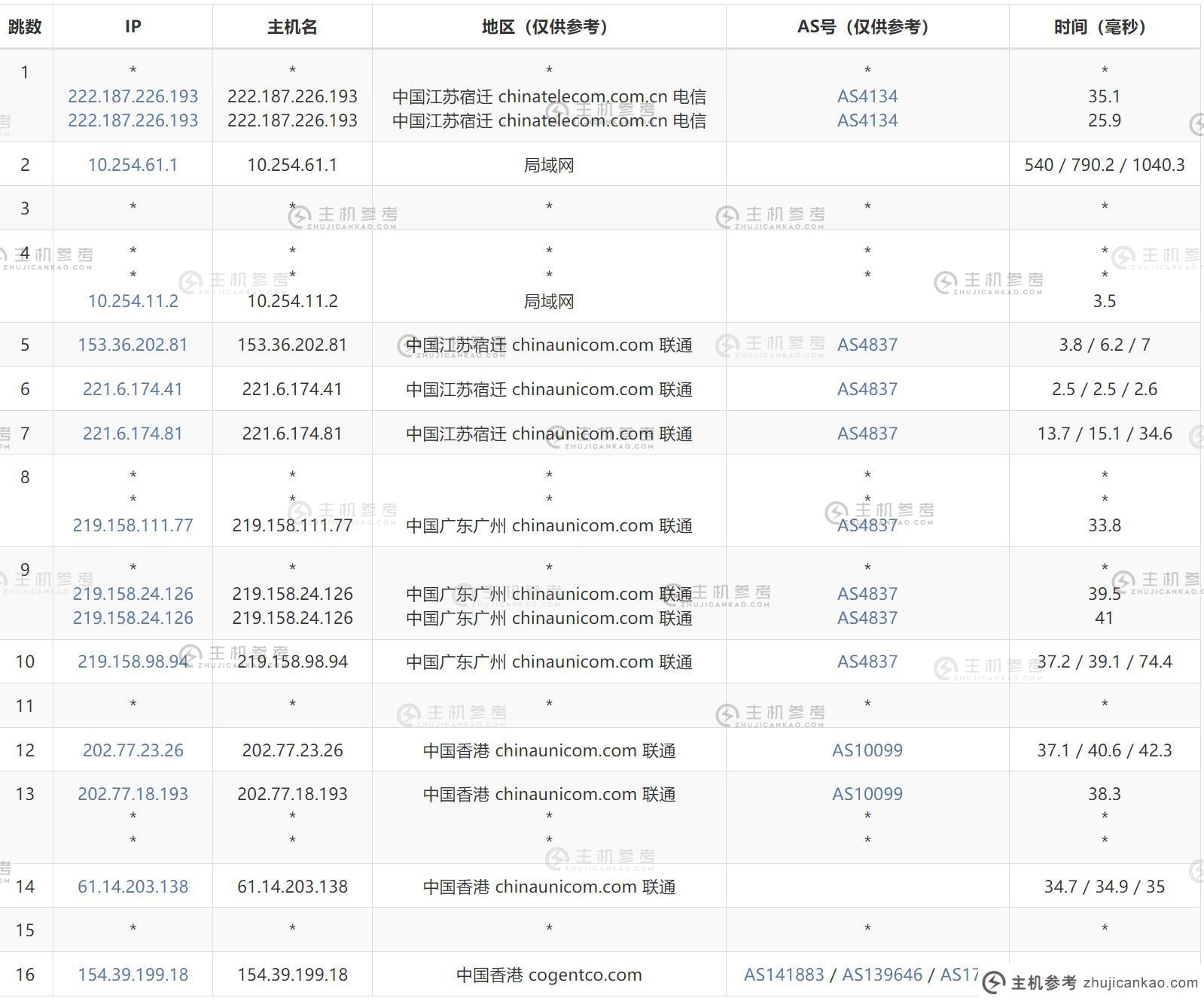The height and width of the screenshot is (1001, 1204).
Task: Click time value 37.2 / 39.1 / 74.4
Action: [x=1105, y=662]
